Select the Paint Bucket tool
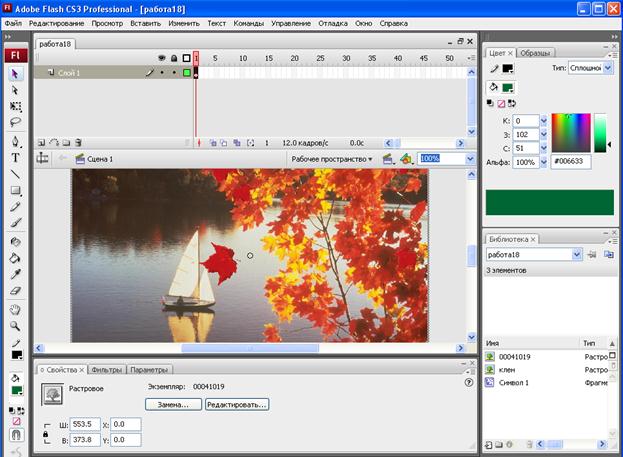623x457 pixels. coord(15,257)
